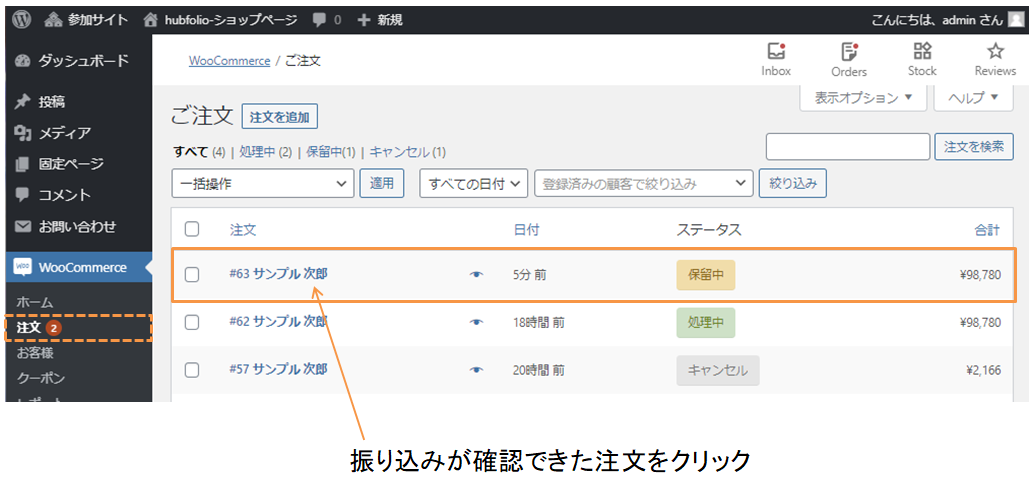Open the Inbox panel
Screen dimensions: 1029x478
(776, 60)
